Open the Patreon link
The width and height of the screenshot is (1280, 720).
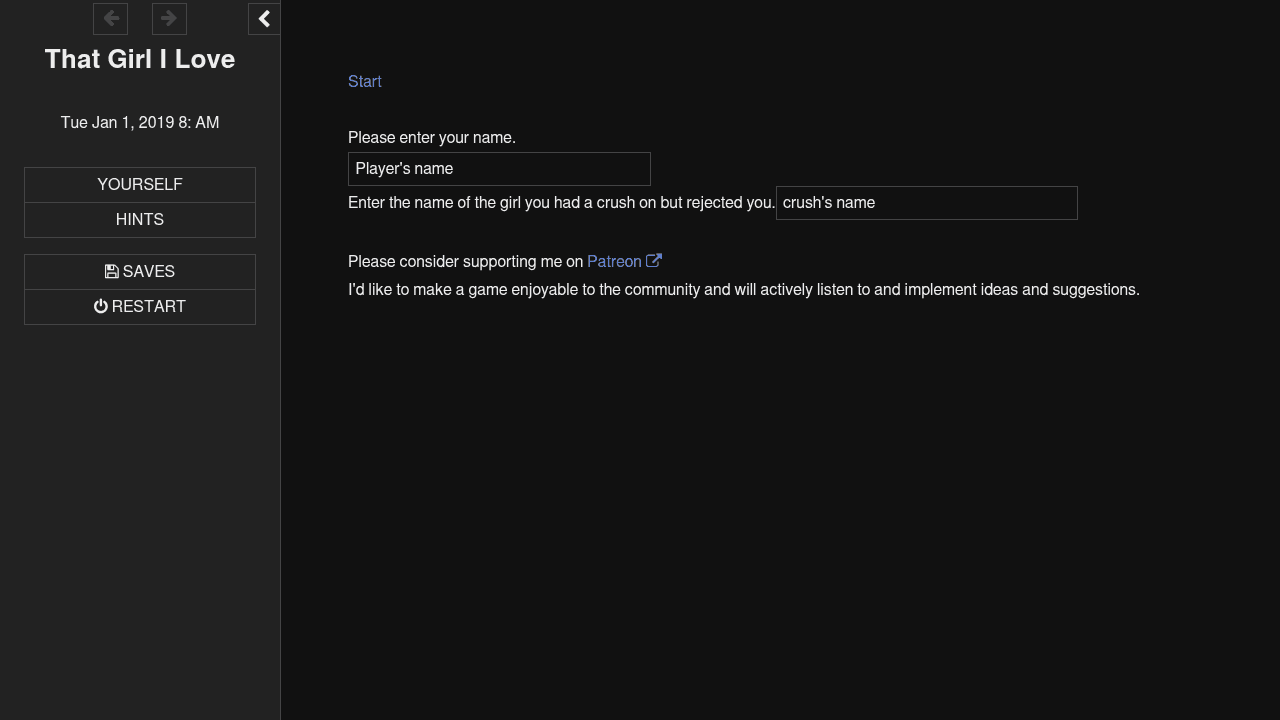click(614, 262)
